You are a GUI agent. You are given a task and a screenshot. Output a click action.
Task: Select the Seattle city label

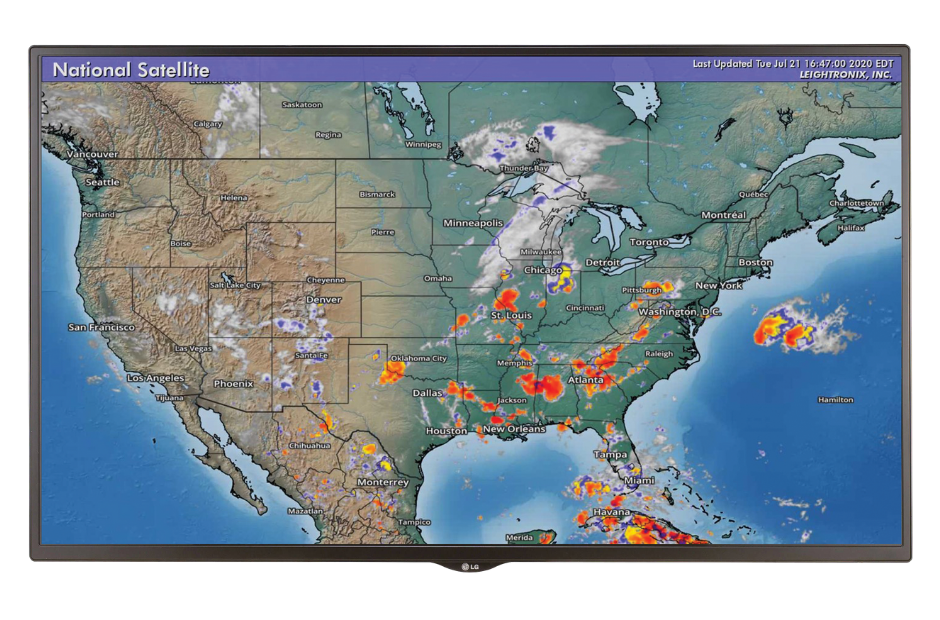[x=102, y=182]
